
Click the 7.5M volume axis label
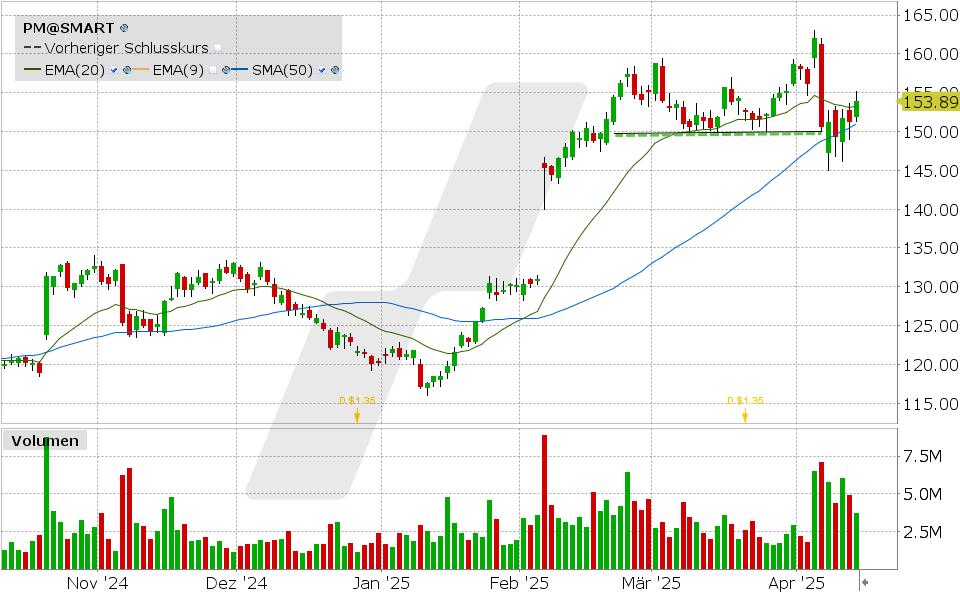pos(923,456)
